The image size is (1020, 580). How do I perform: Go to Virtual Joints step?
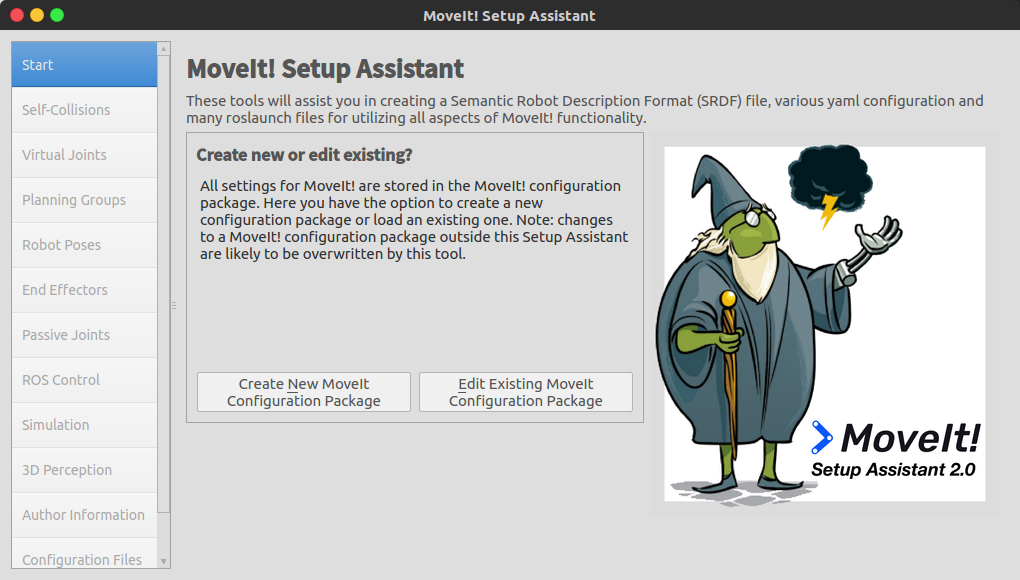tap(84, 155)
